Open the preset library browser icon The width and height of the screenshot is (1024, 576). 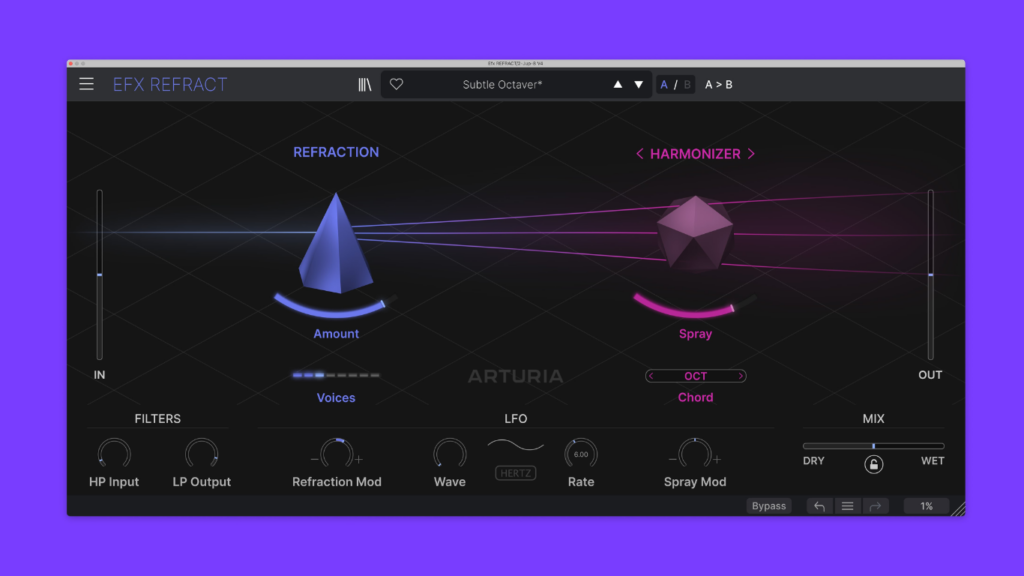click(x=365, y=84)
